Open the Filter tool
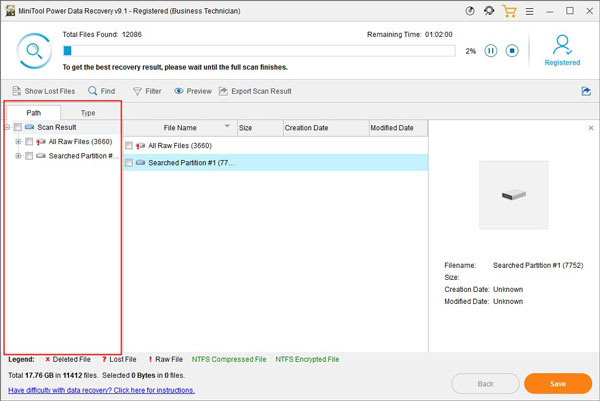The image size is (600, 401). [146, 91]
